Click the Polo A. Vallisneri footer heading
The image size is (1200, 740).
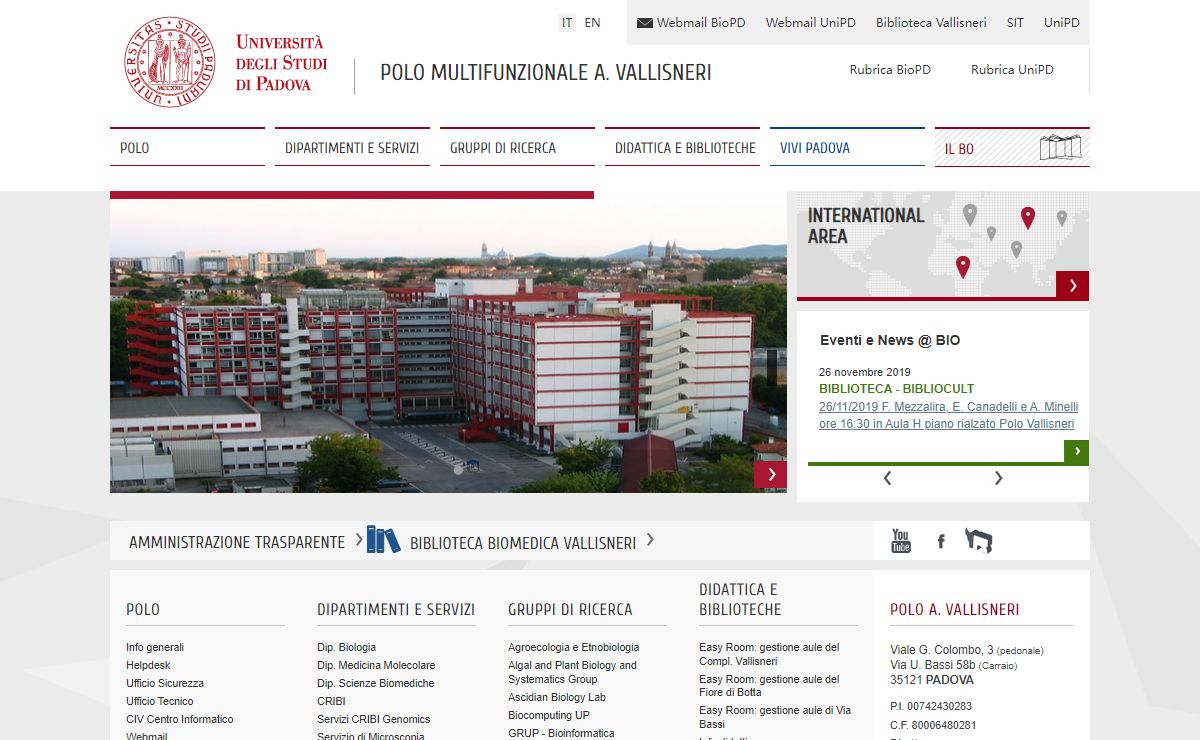click(955, 609)
